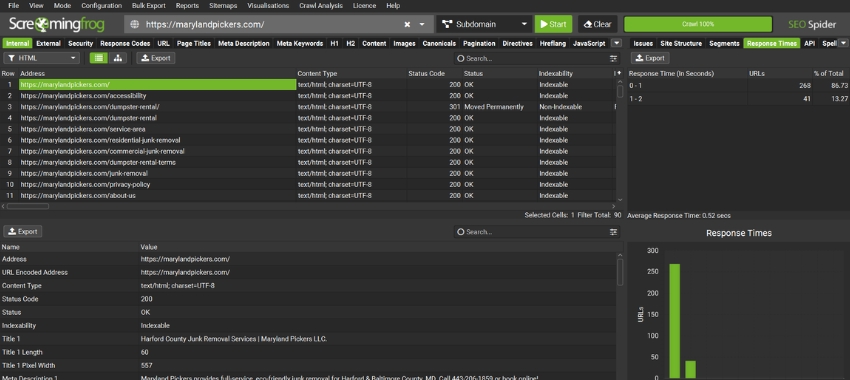Sort by the URLs column in Response Times
Image resolution: width=850 pixels, height=380 pixels.
(x=757, y=73)
